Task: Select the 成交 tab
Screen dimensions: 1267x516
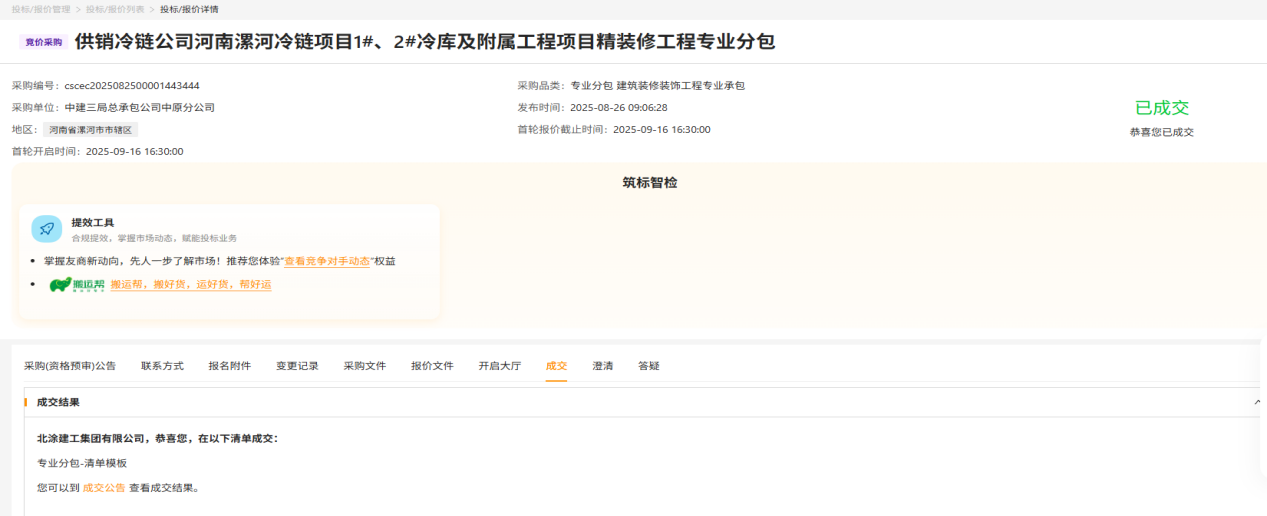Action: 556,366
